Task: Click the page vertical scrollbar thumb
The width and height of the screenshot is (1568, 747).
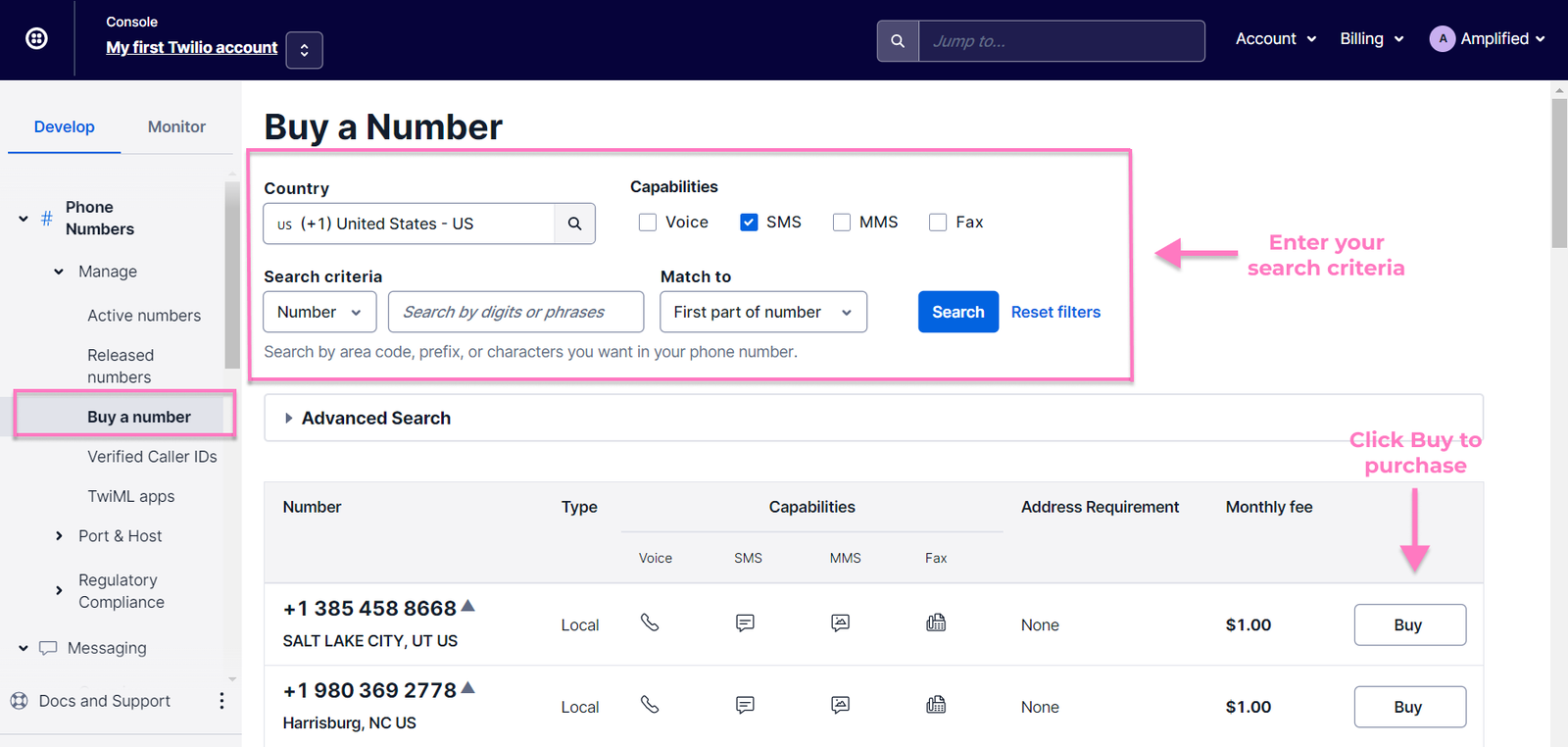Action: pyautogui.click(x=1559, y=172)
